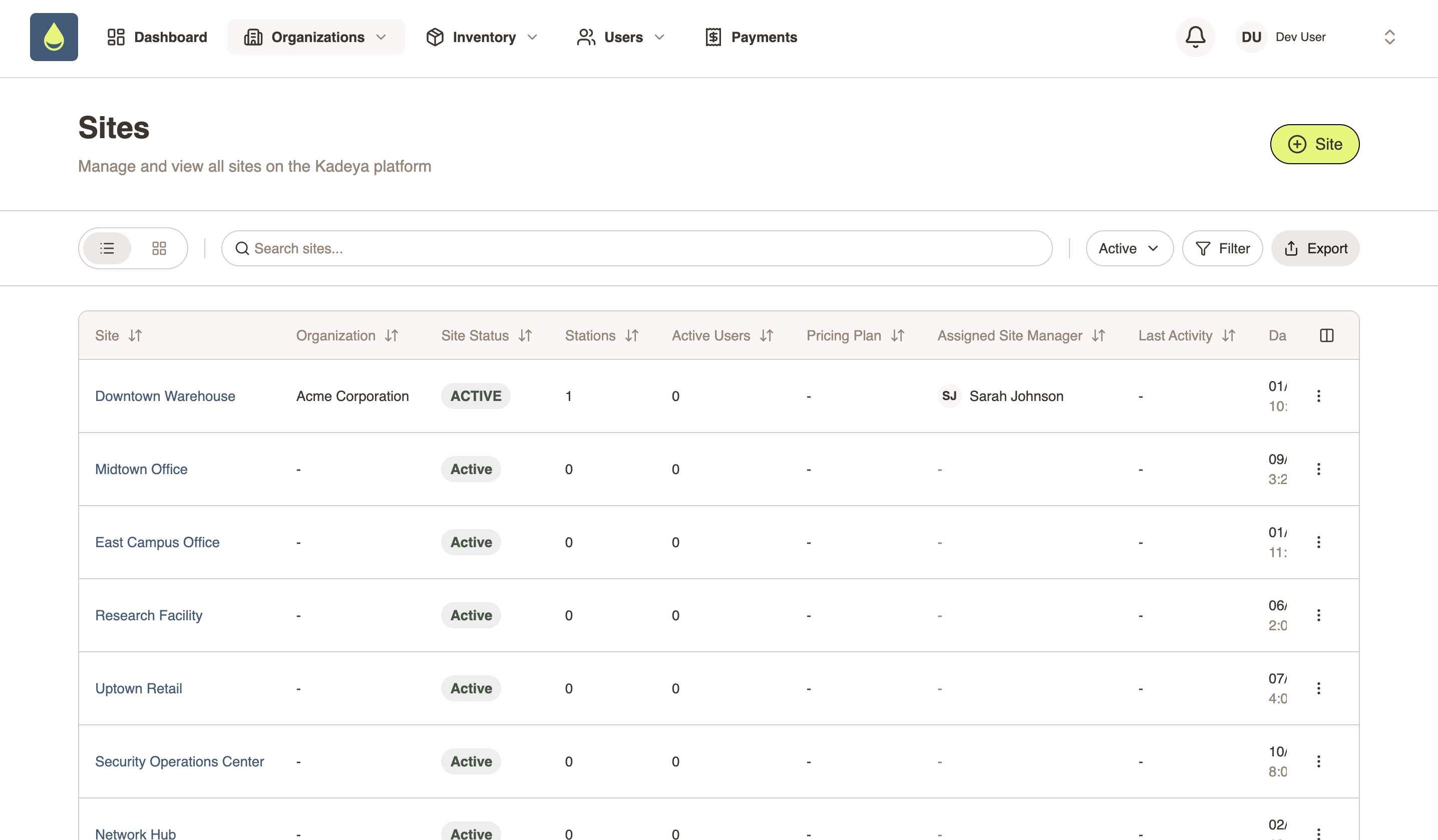Add a new Site button

pyautogui.click(x=1315, y=144)
